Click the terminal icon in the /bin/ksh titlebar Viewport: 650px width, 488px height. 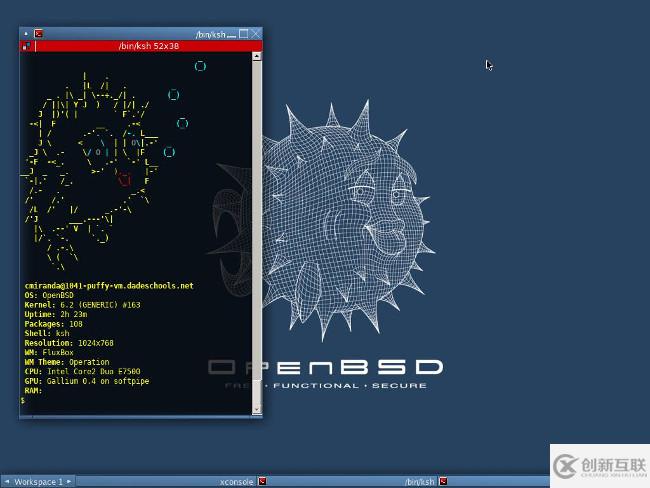[39, 34]
